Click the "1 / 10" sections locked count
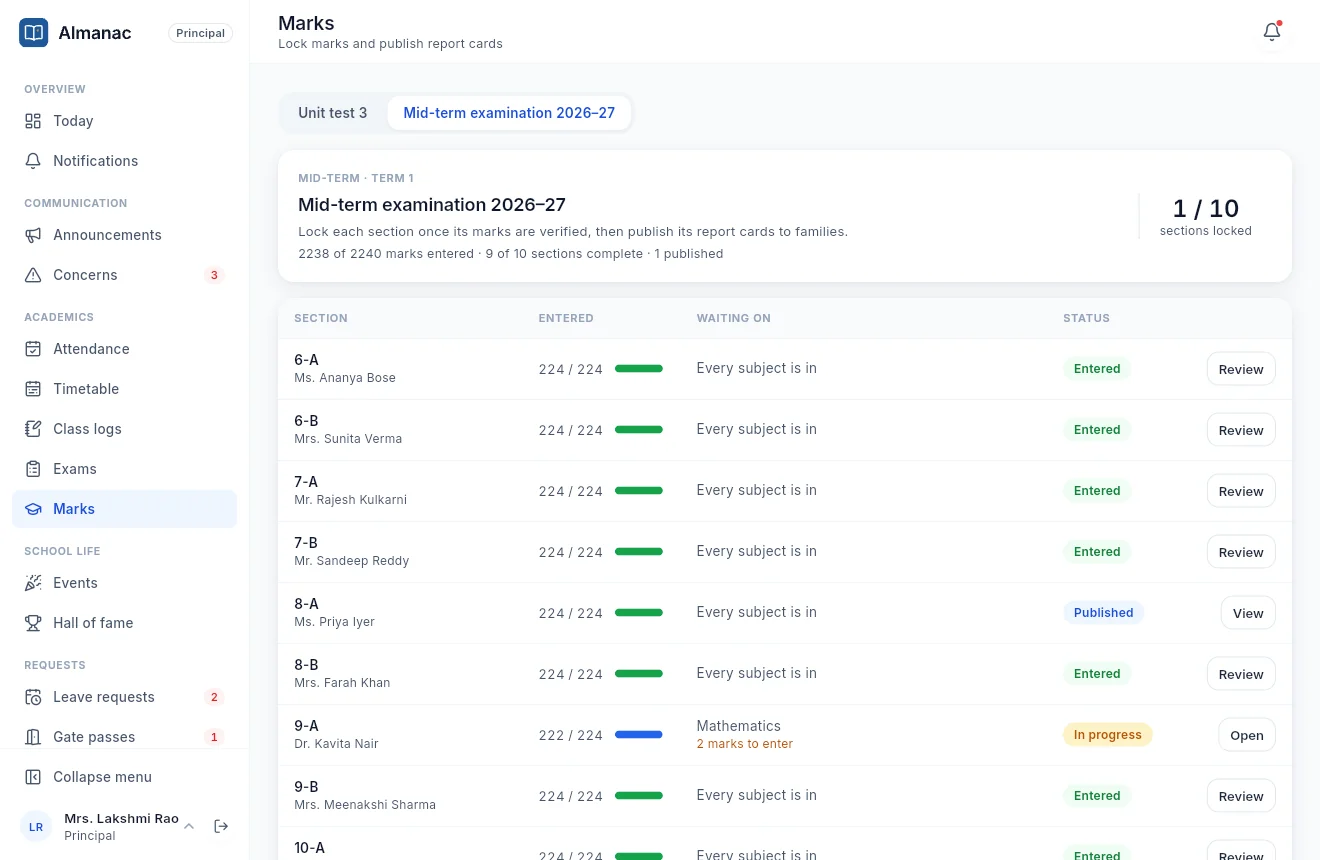This screenshot has height=860, width=1320. point(1206,208)
